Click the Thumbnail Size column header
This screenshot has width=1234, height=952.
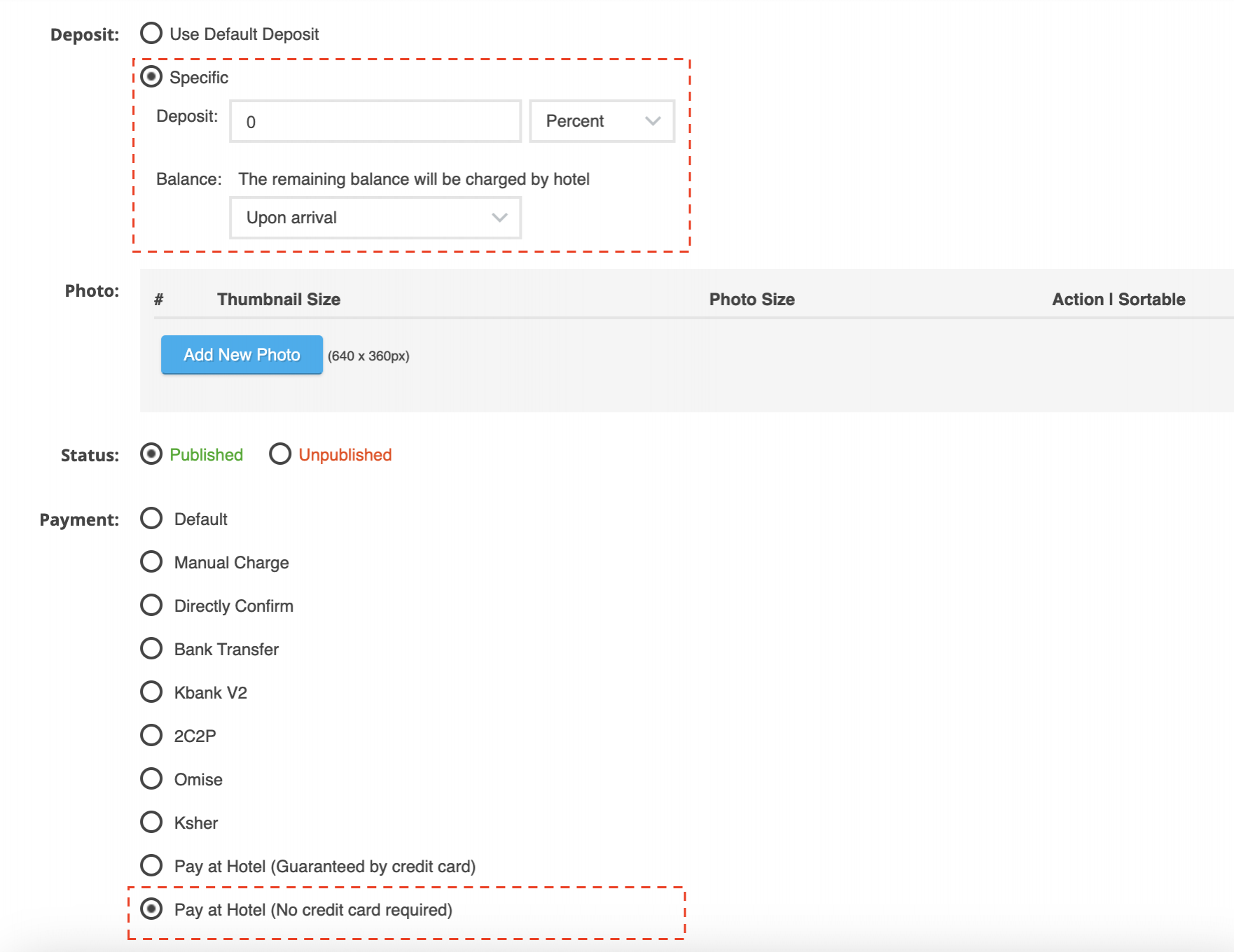click(x=279, y=300)
